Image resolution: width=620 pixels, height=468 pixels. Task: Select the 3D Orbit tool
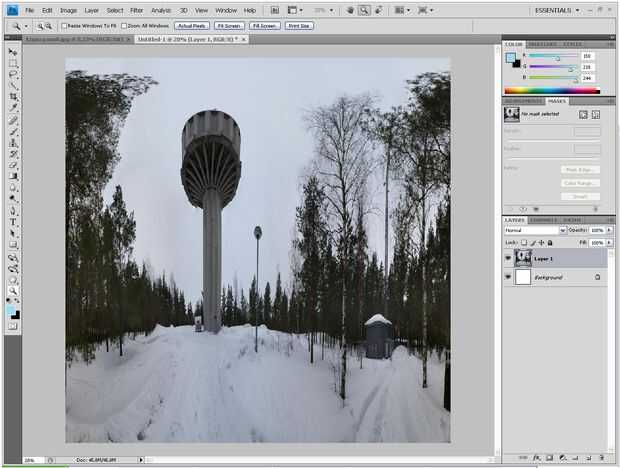13,269
